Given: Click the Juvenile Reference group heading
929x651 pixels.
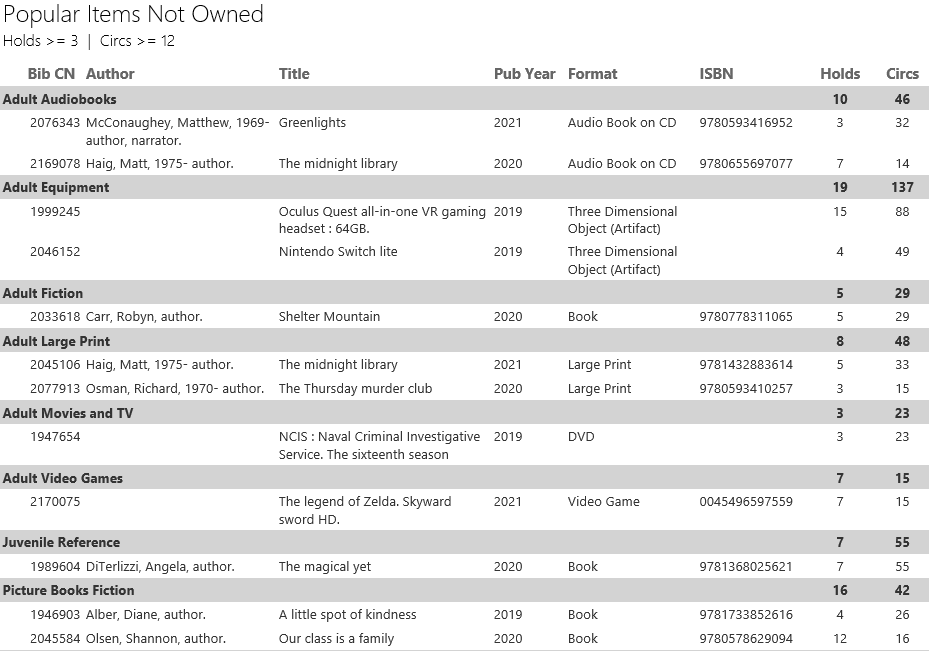Looking at the screenshot, I should tap(61, 542).
